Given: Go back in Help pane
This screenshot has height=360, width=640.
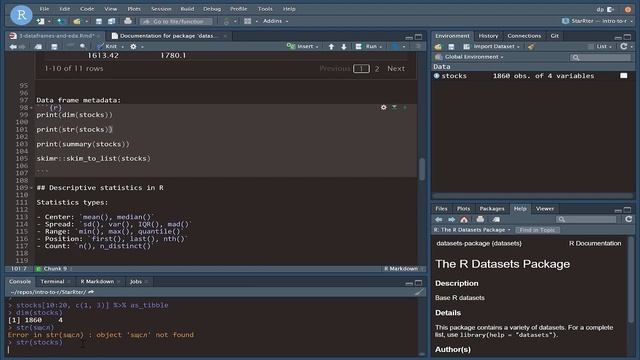Looking at the screenshot, I should (x=438, y=220).
